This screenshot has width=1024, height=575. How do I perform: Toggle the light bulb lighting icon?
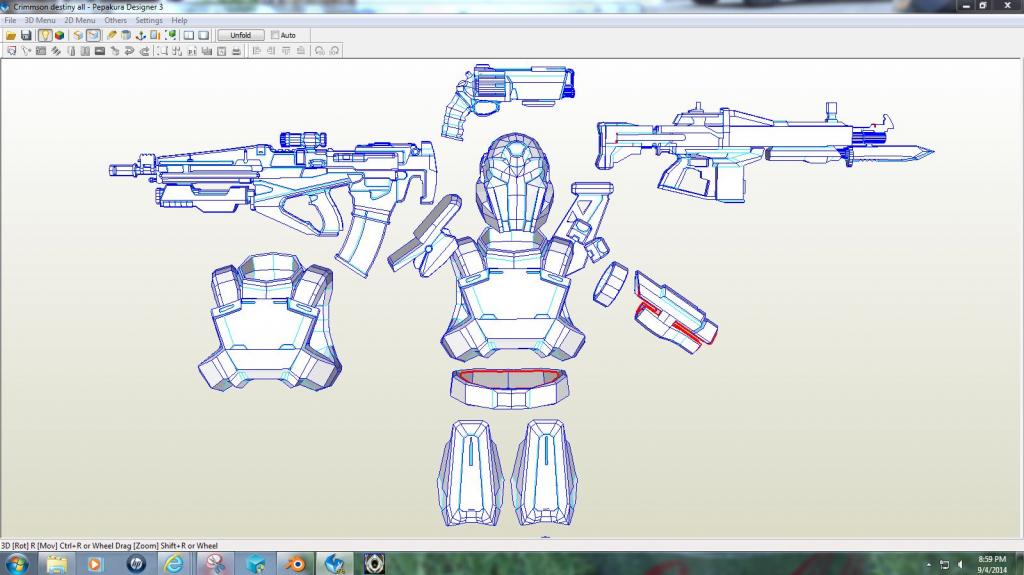pos(45,35)
